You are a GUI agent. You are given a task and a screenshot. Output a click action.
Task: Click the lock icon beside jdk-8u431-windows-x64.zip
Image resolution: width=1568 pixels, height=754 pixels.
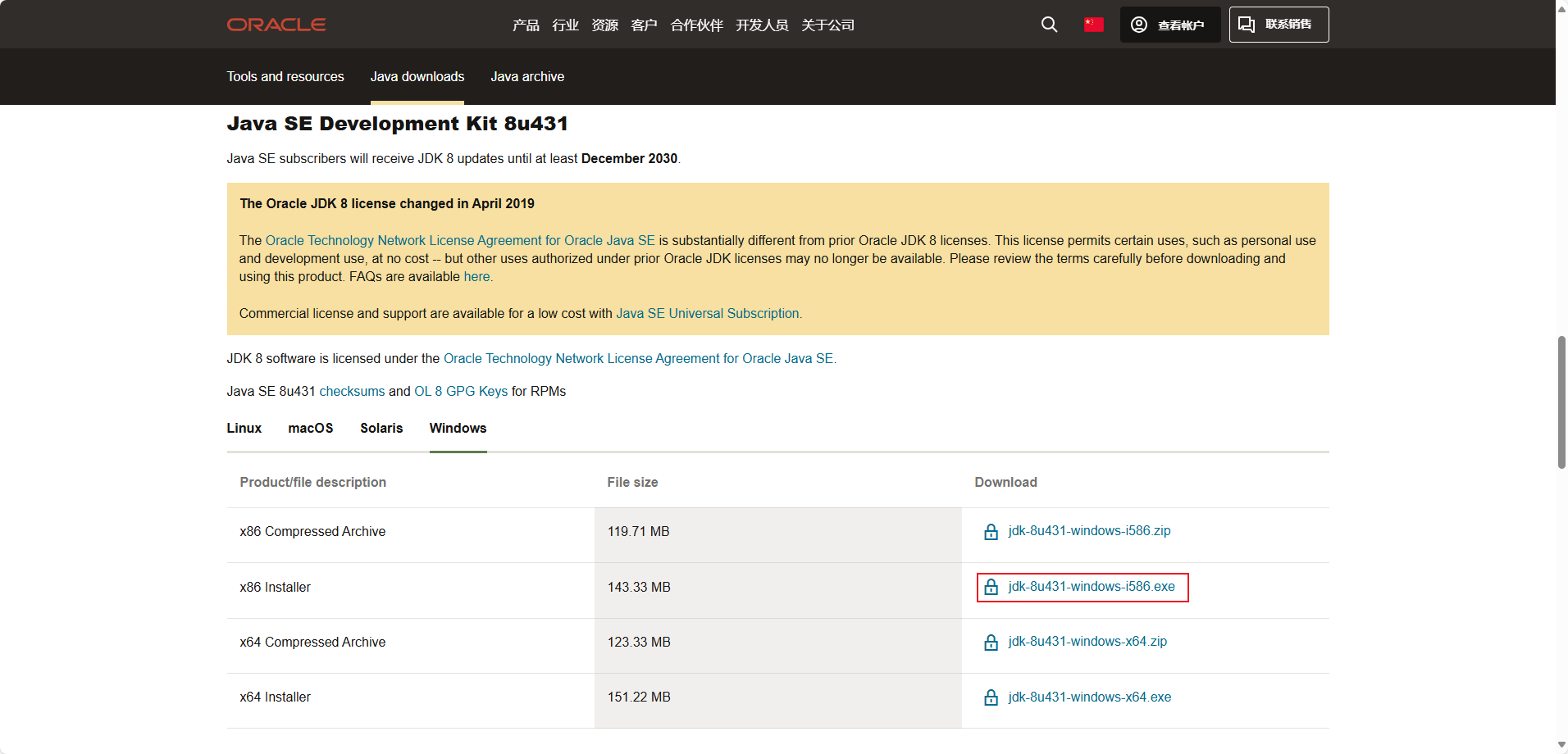(x=991, y=643)
